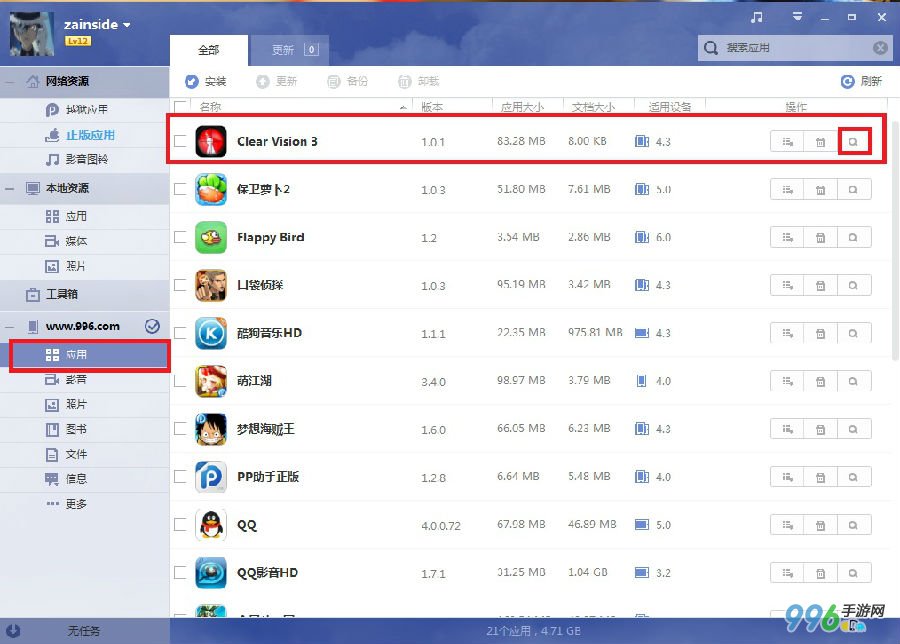The height and width of the screenshot is (644, 900).
Task: Check the 口袋侦探 checkbox
Action: pyautogui.click(x=180, y=285)
